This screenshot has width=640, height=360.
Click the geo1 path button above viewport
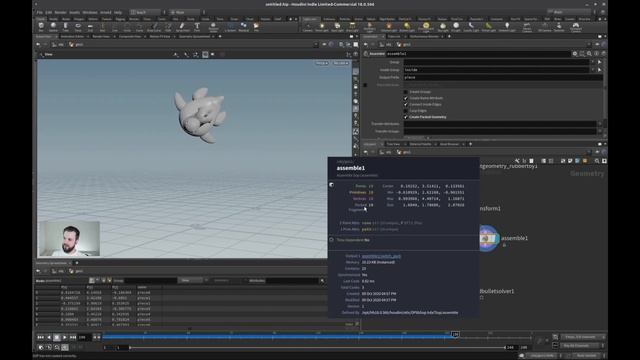click(x=76, y=44)
